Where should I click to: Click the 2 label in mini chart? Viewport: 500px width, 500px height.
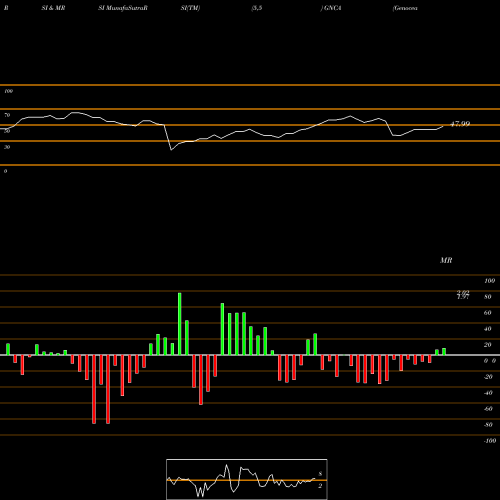pos(320,486)
